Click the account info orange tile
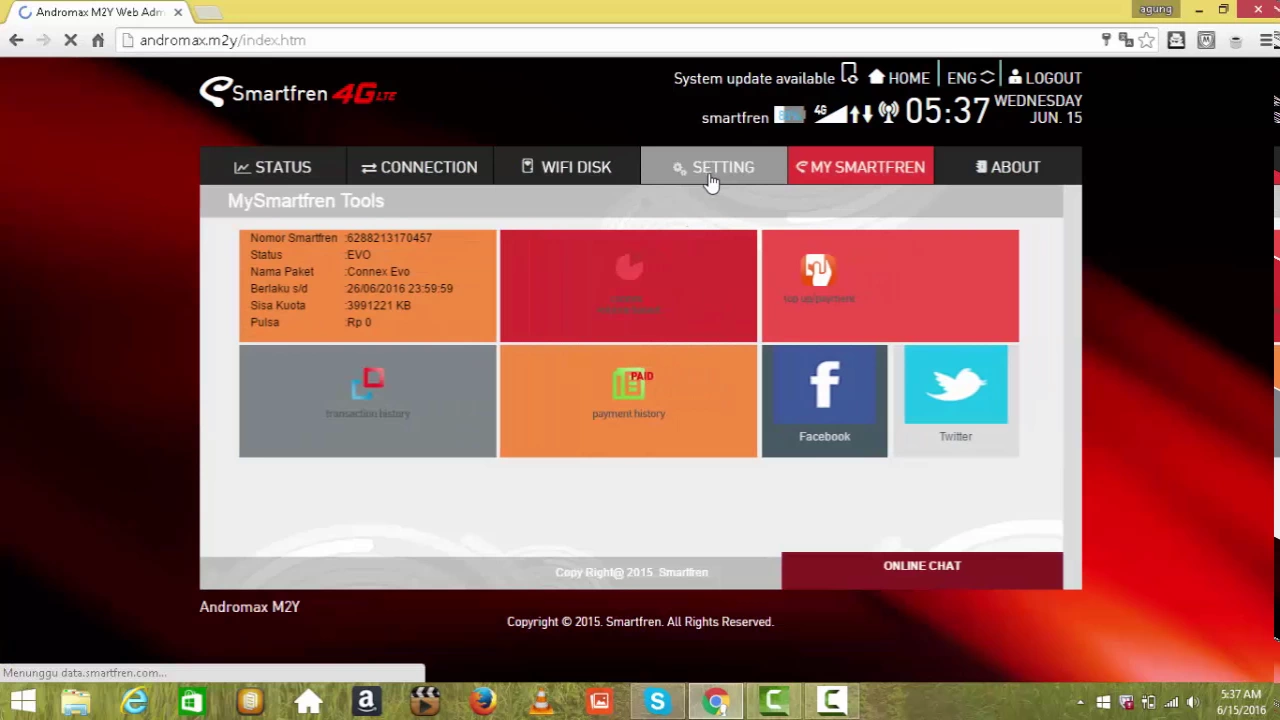1280x720 pixels. (x=367, y=286)
